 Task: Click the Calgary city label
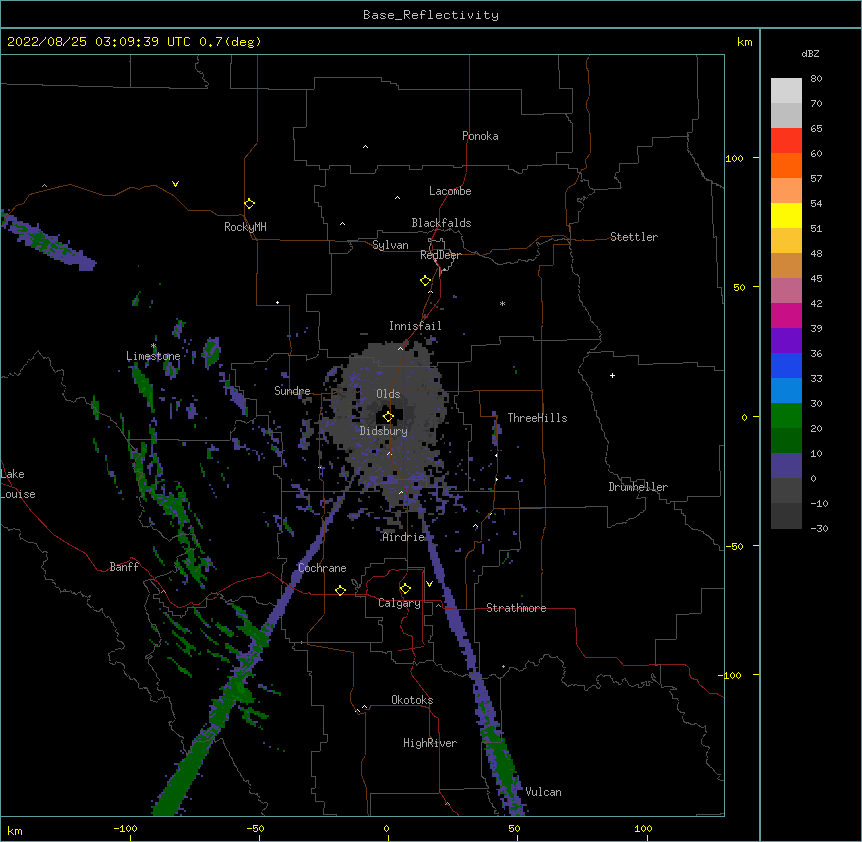399,603
